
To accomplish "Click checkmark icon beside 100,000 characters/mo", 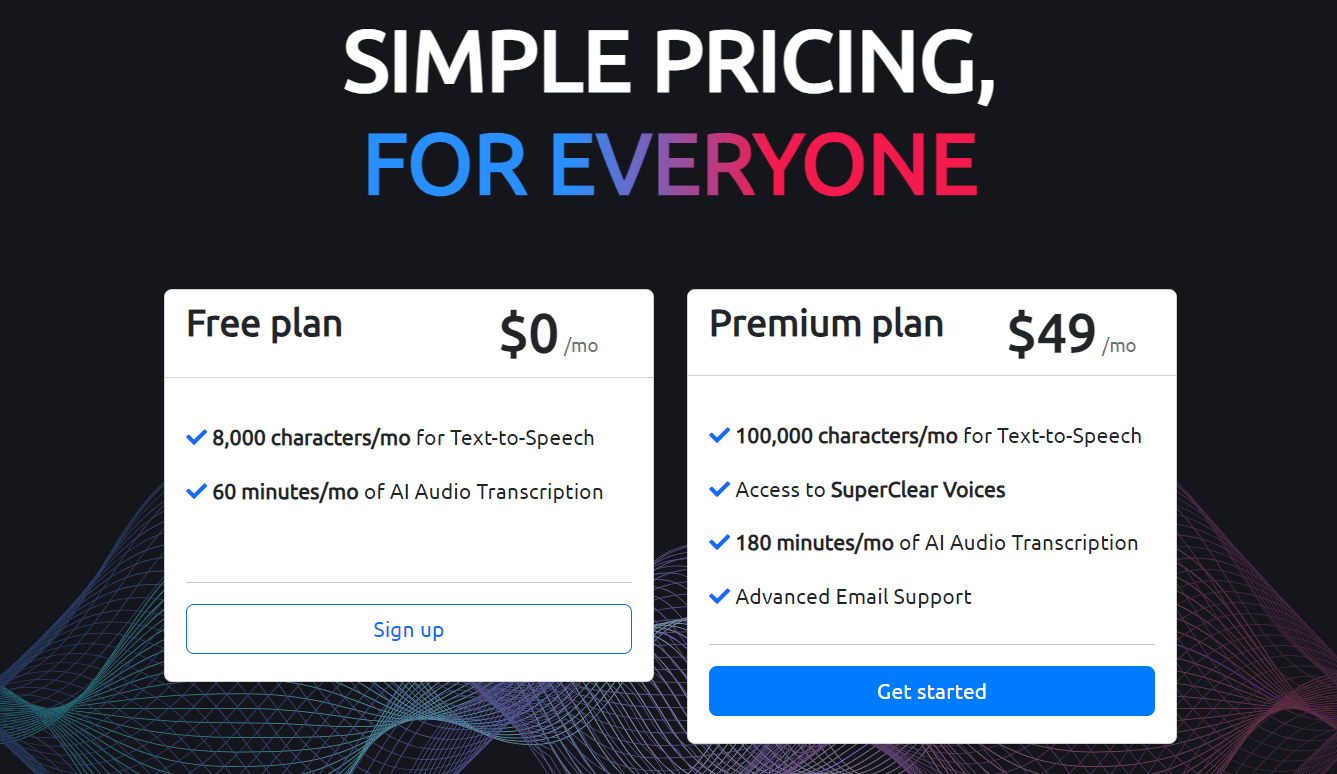I will point(720,435).
